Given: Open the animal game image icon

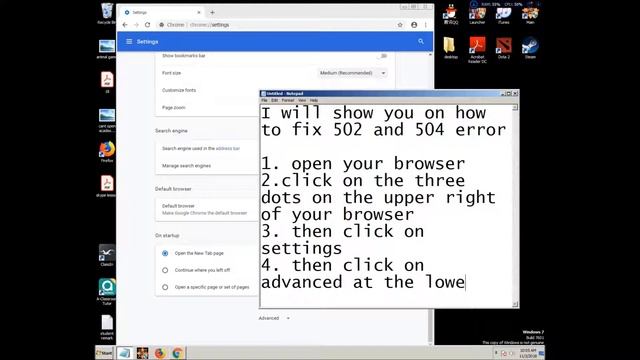Looking at the screenshot, I should coord(106,49).
